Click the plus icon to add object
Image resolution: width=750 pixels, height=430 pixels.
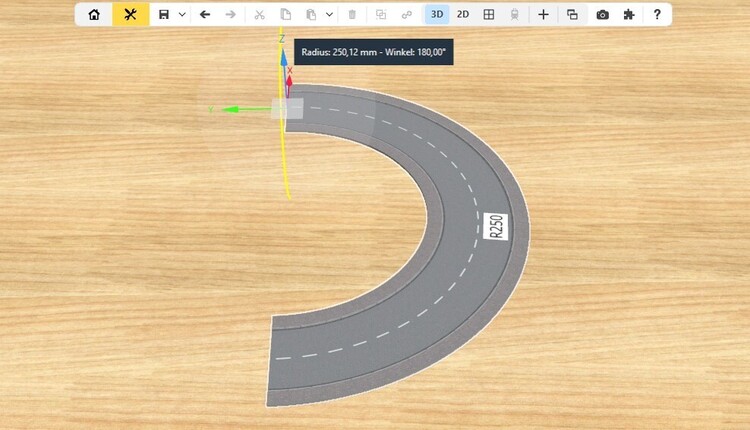(x=543, y=15)
